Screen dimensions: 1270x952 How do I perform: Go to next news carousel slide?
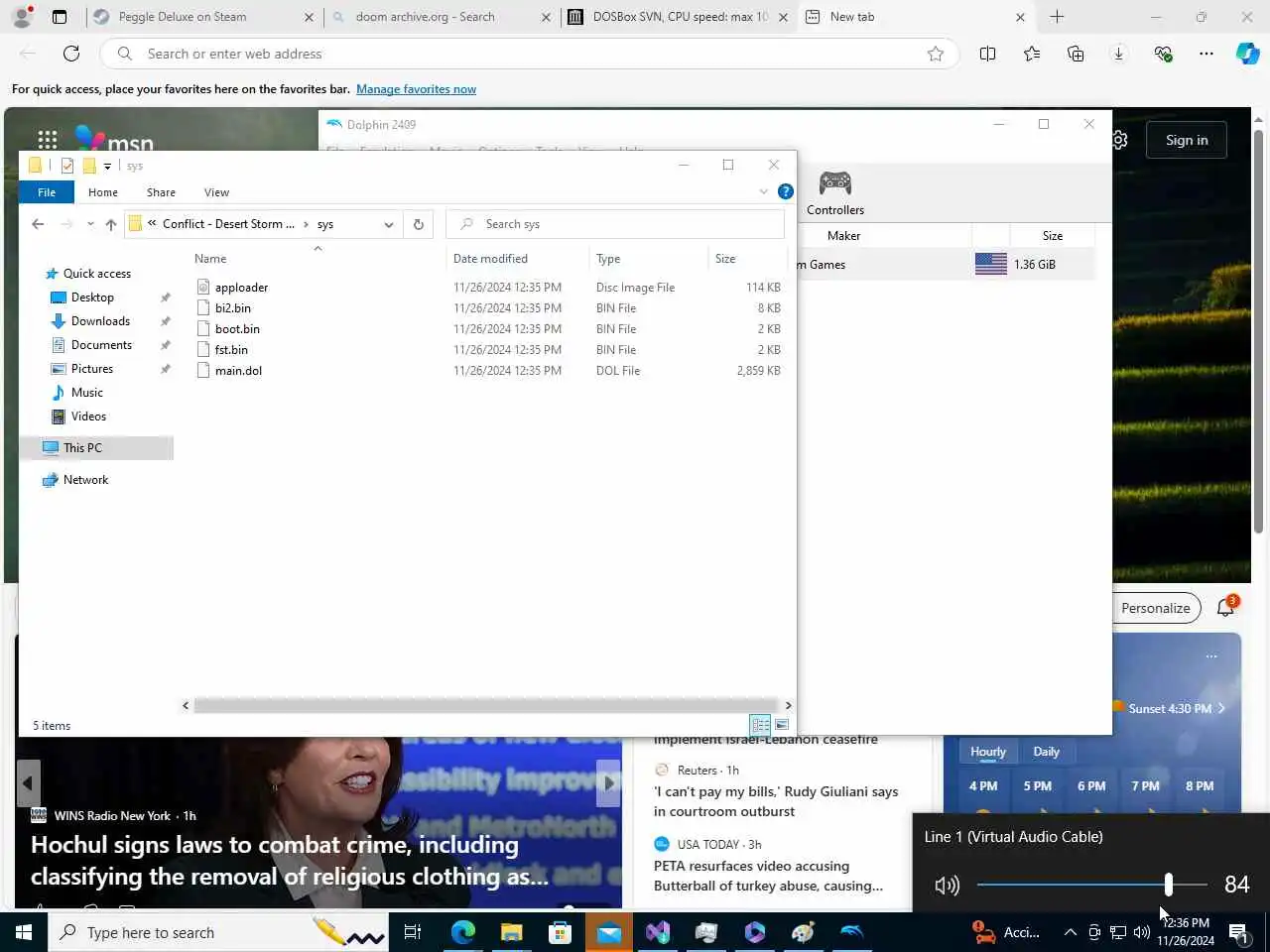[609, 783]
